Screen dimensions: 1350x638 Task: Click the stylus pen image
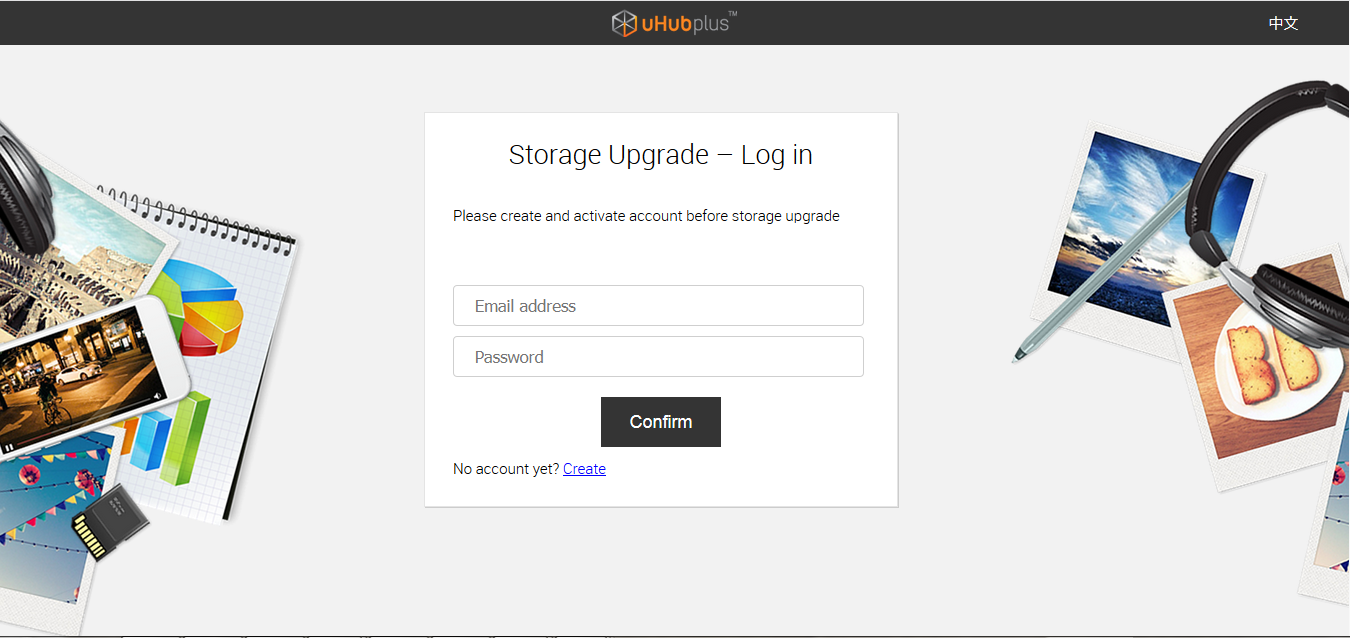point(1100,271)
